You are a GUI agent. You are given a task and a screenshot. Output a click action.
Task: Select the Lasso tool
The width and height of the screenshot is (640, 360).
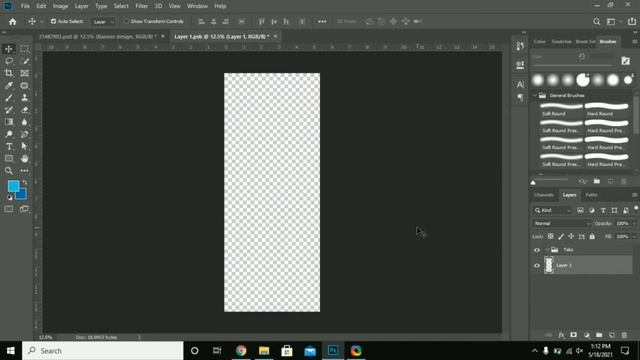point(9,61)
